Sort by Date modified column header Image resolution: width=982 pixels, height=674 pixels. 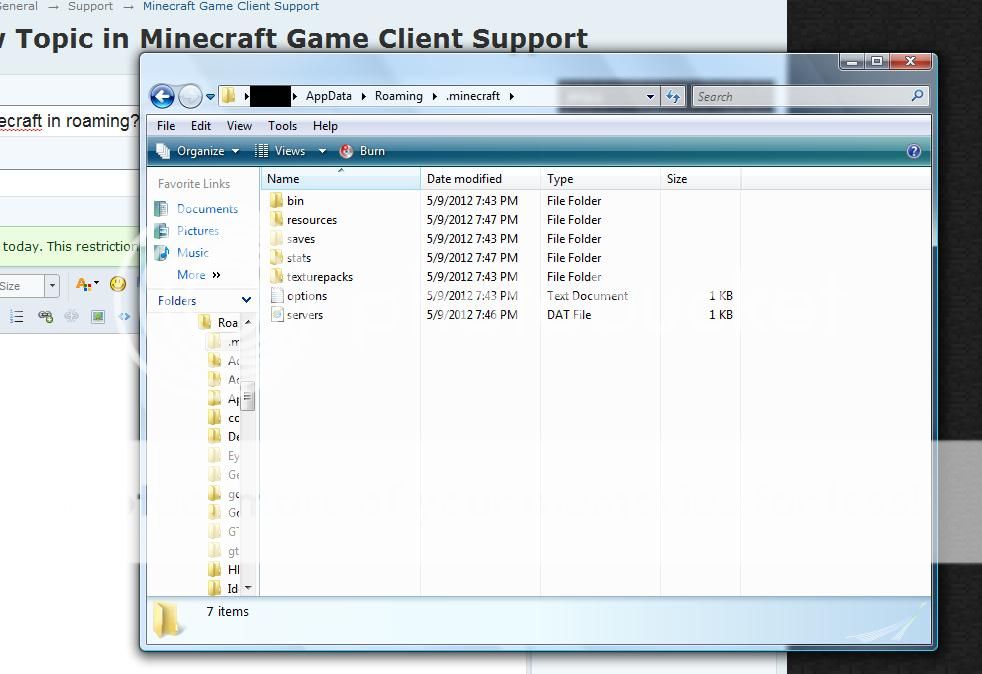[464, 179]
